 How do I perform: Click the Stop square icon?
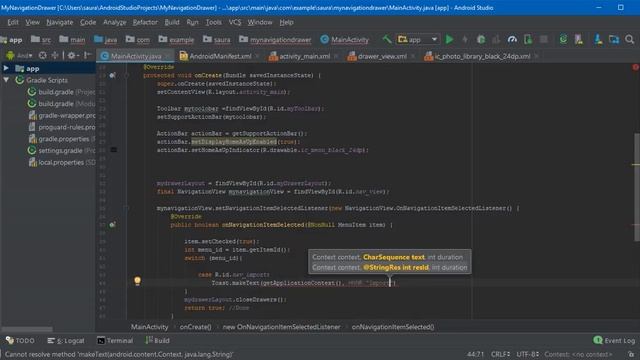(544, 39)
